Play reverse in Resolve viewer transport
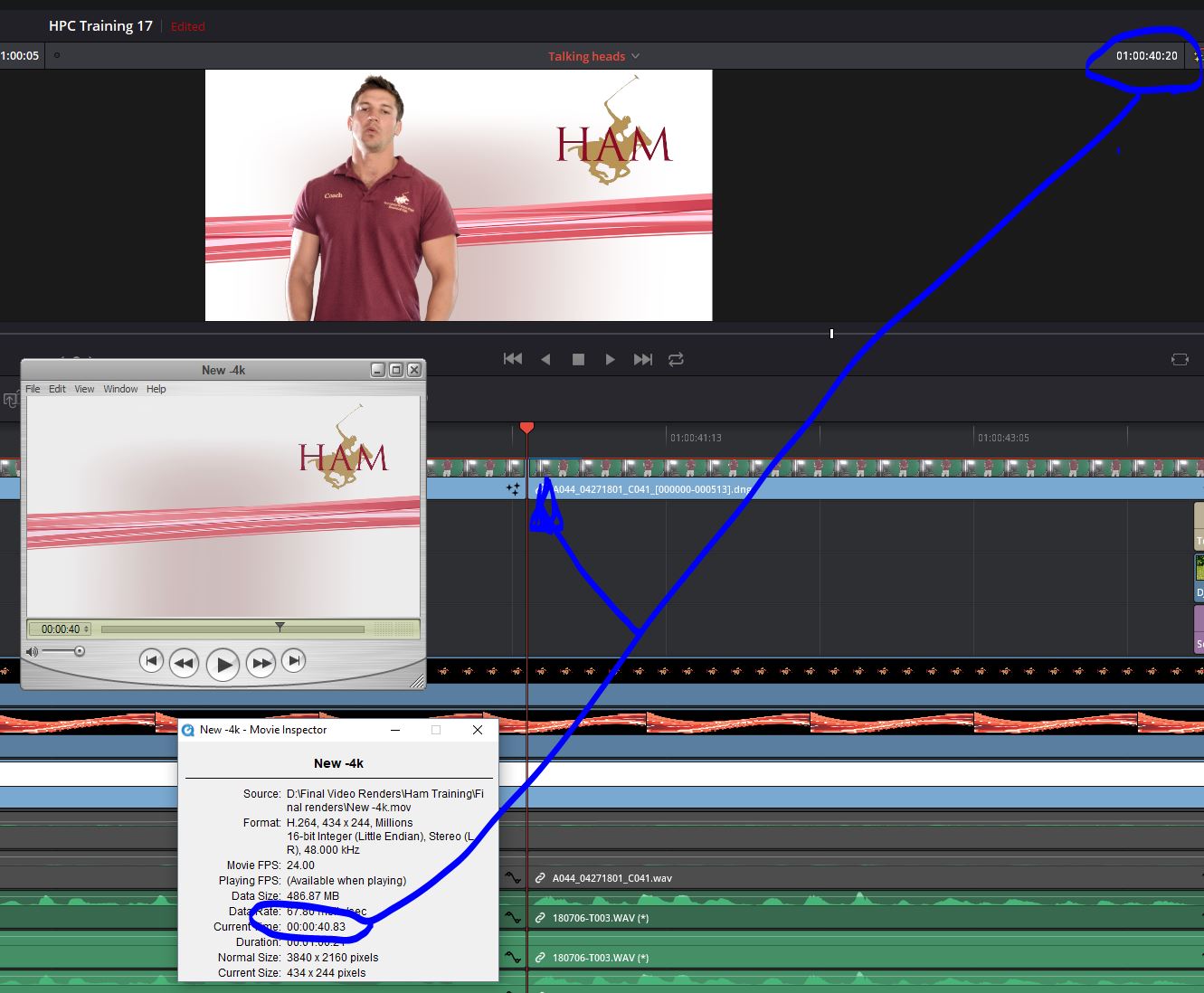Viewport: 1204px width, 993px height. [545, 359]
